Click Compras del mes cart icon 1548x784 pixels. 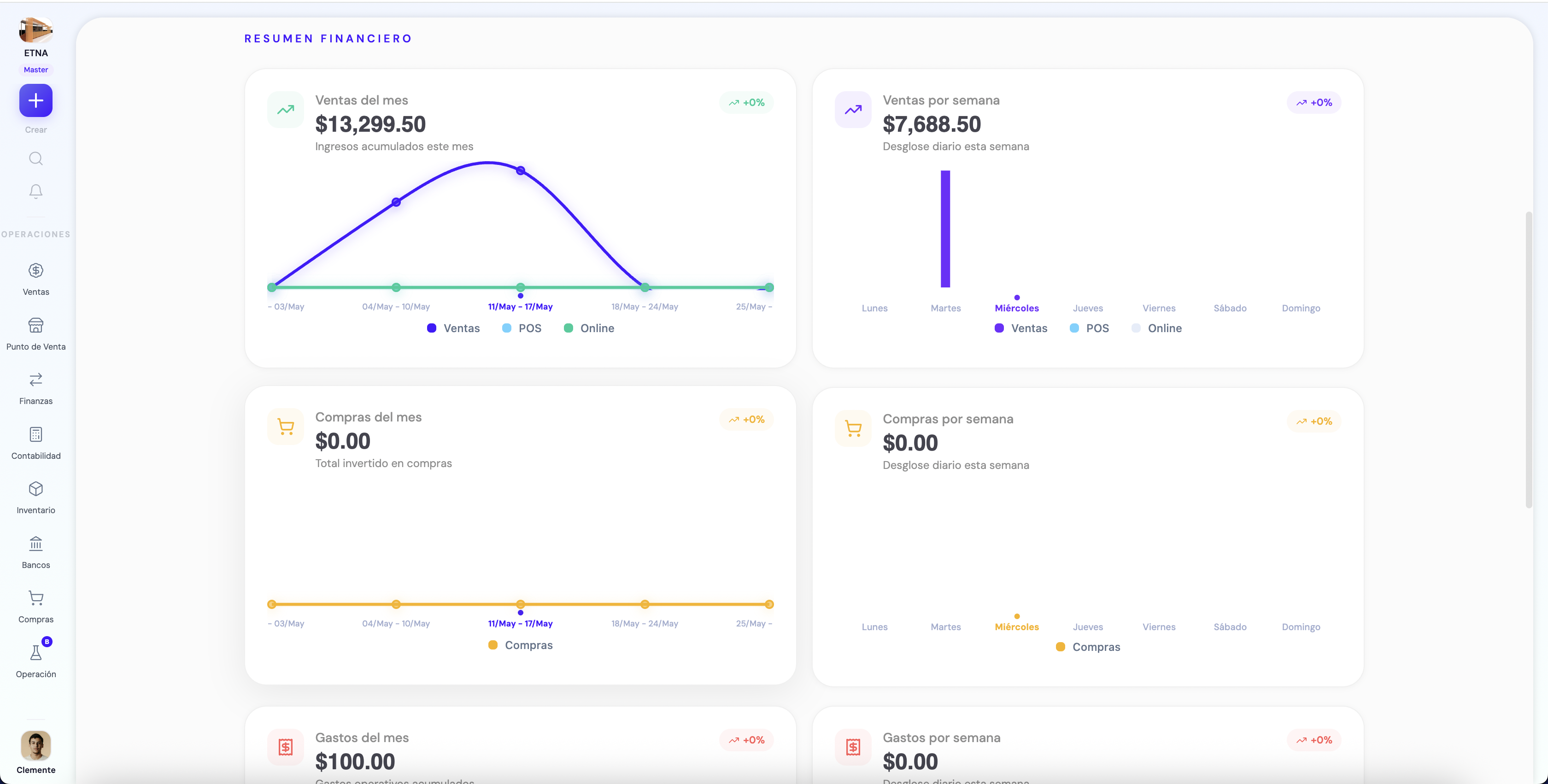[286, 427]
